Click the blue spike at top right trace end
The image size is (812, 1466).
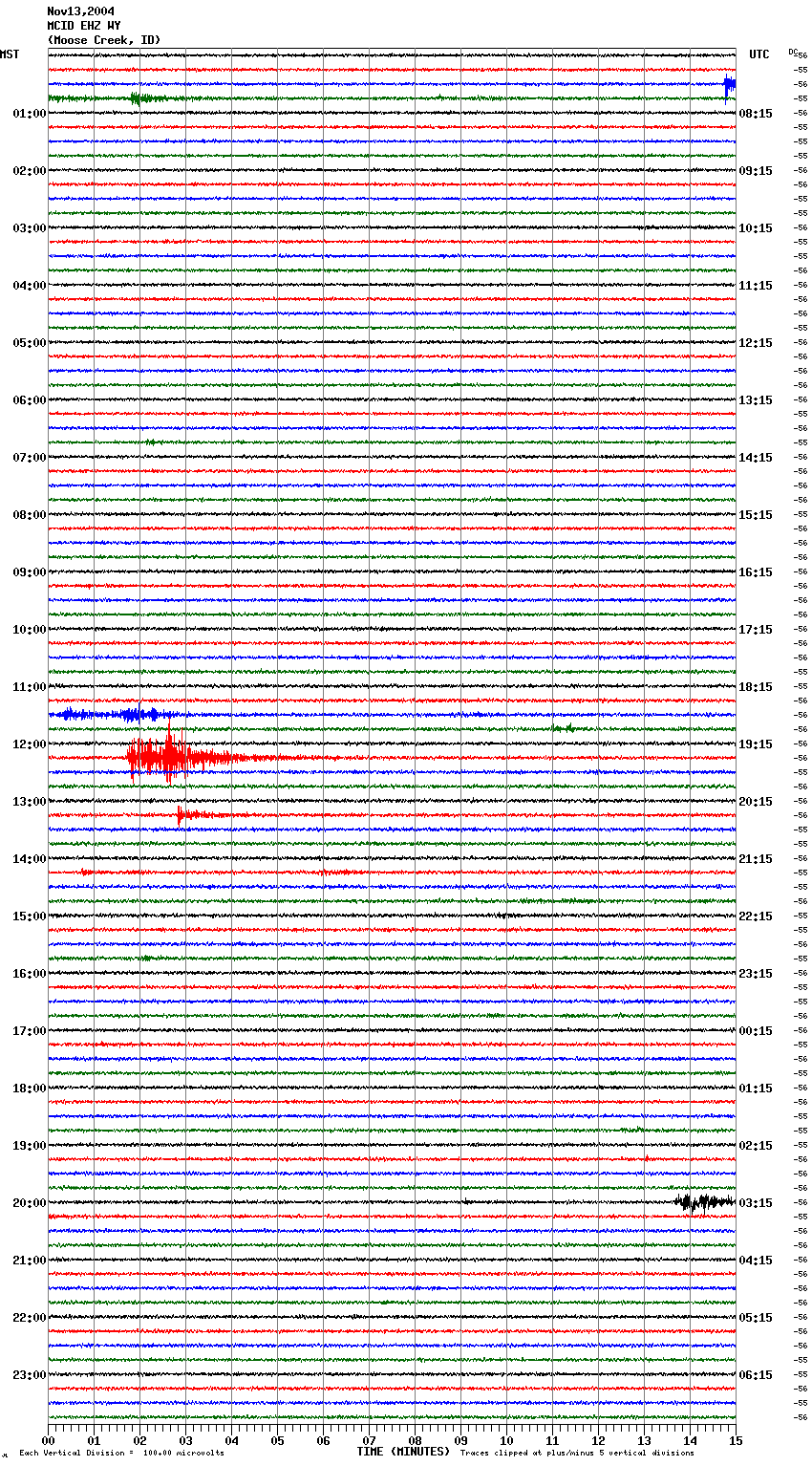coord(730,86)
